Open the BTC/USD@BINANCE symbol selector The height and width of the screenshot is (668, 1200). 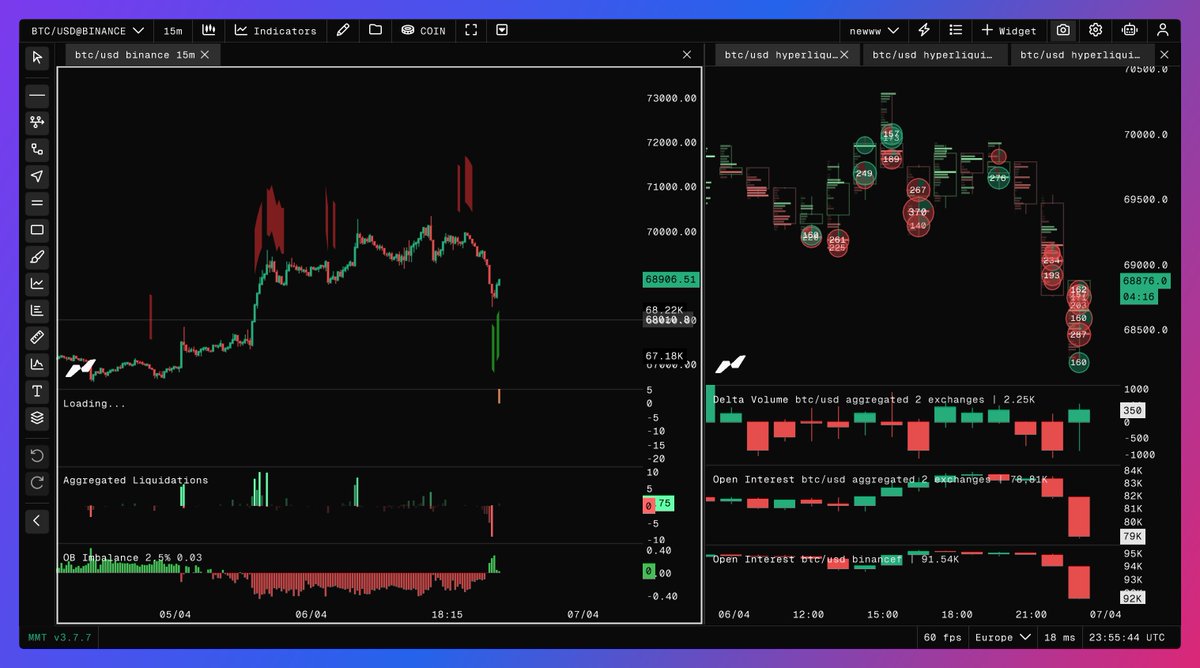pos(87,31)
